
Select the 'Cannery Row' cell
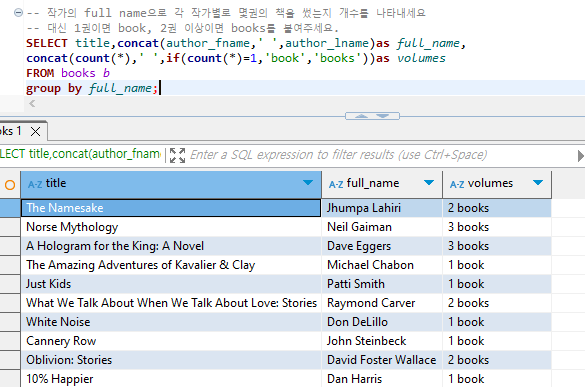pos(171,341)
